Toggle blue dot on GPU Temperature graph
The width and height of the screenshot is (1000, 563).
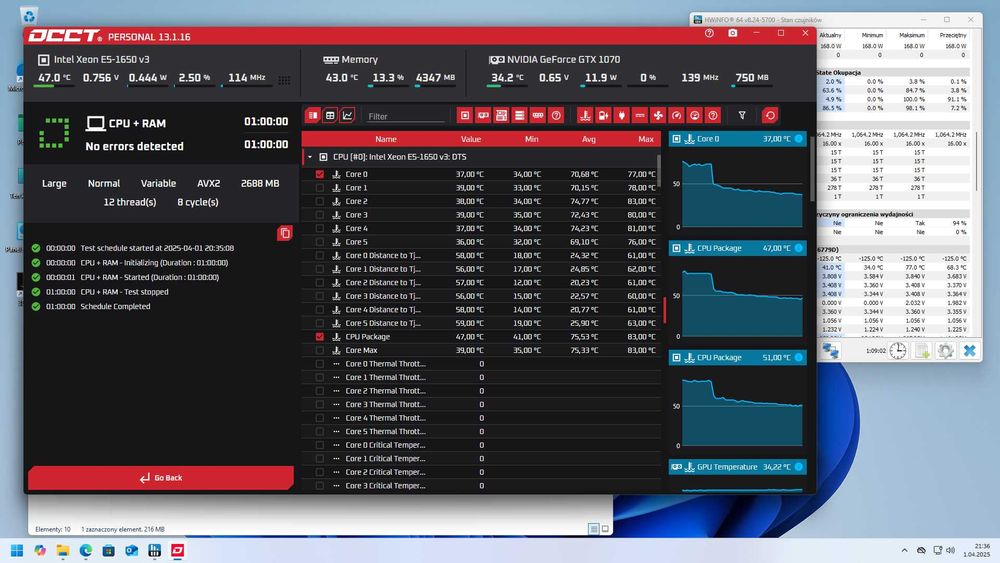pos(798,467)
